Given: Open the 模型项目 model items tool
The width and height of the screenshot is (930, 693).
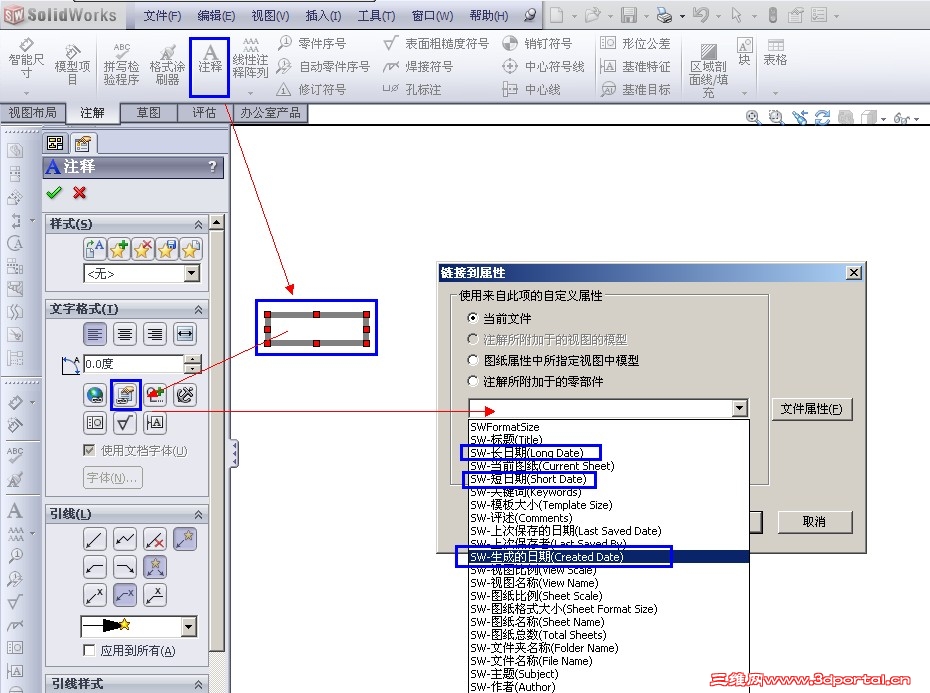Looking at the screenshot, I should click(x=72, y=64).
